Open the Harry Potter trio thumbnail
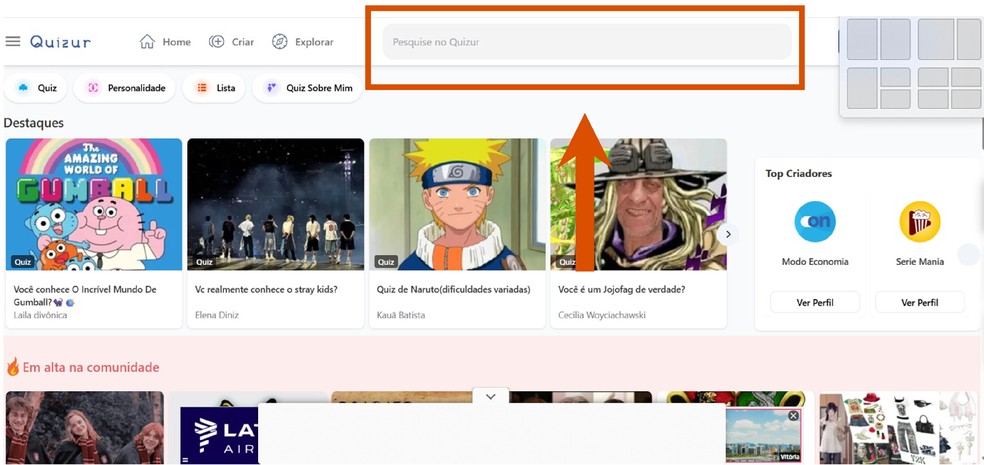The width and height of the screenshot is (984, 465). pyautogui.click(x=85, y=427)
